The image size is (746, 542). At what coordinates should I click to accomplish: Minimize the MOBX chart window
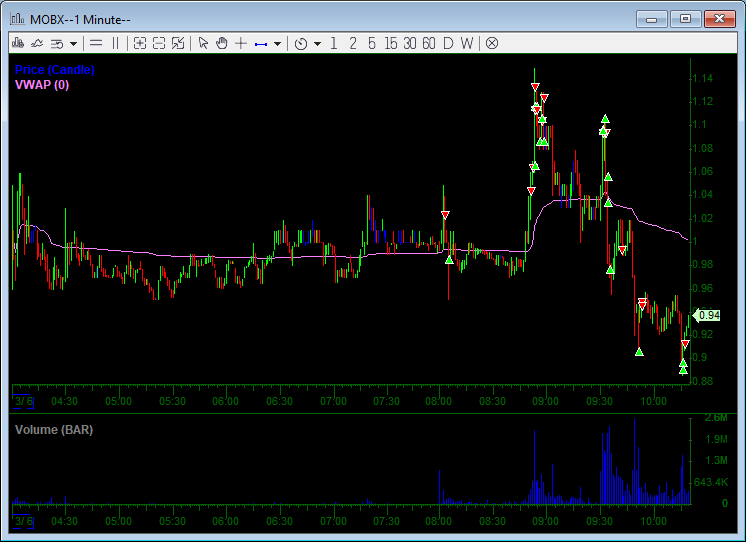tap(651, 19)
